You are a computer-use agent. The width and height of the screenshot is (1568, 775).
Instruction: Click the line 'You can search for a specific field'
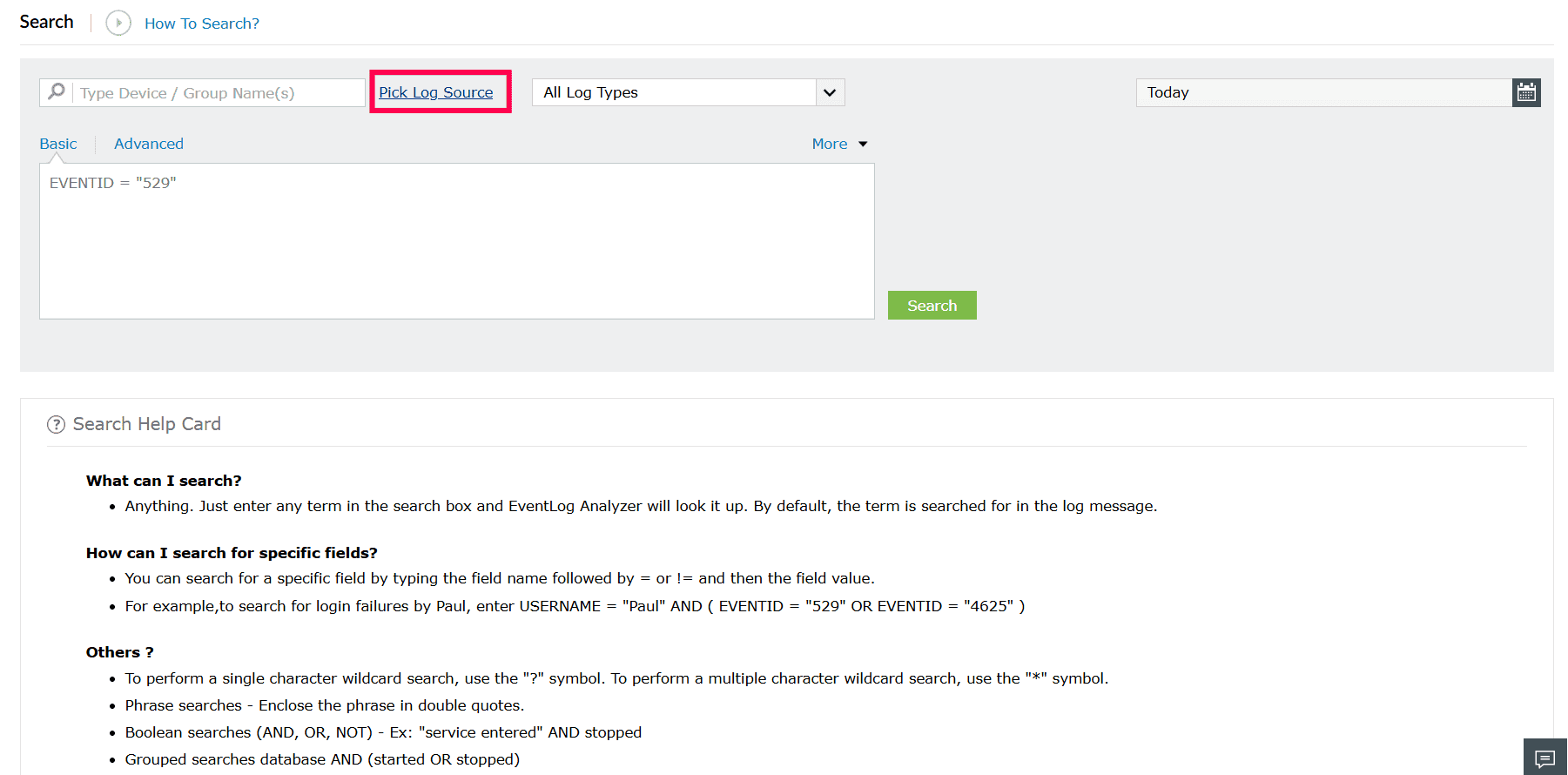[x=500, y=578]
